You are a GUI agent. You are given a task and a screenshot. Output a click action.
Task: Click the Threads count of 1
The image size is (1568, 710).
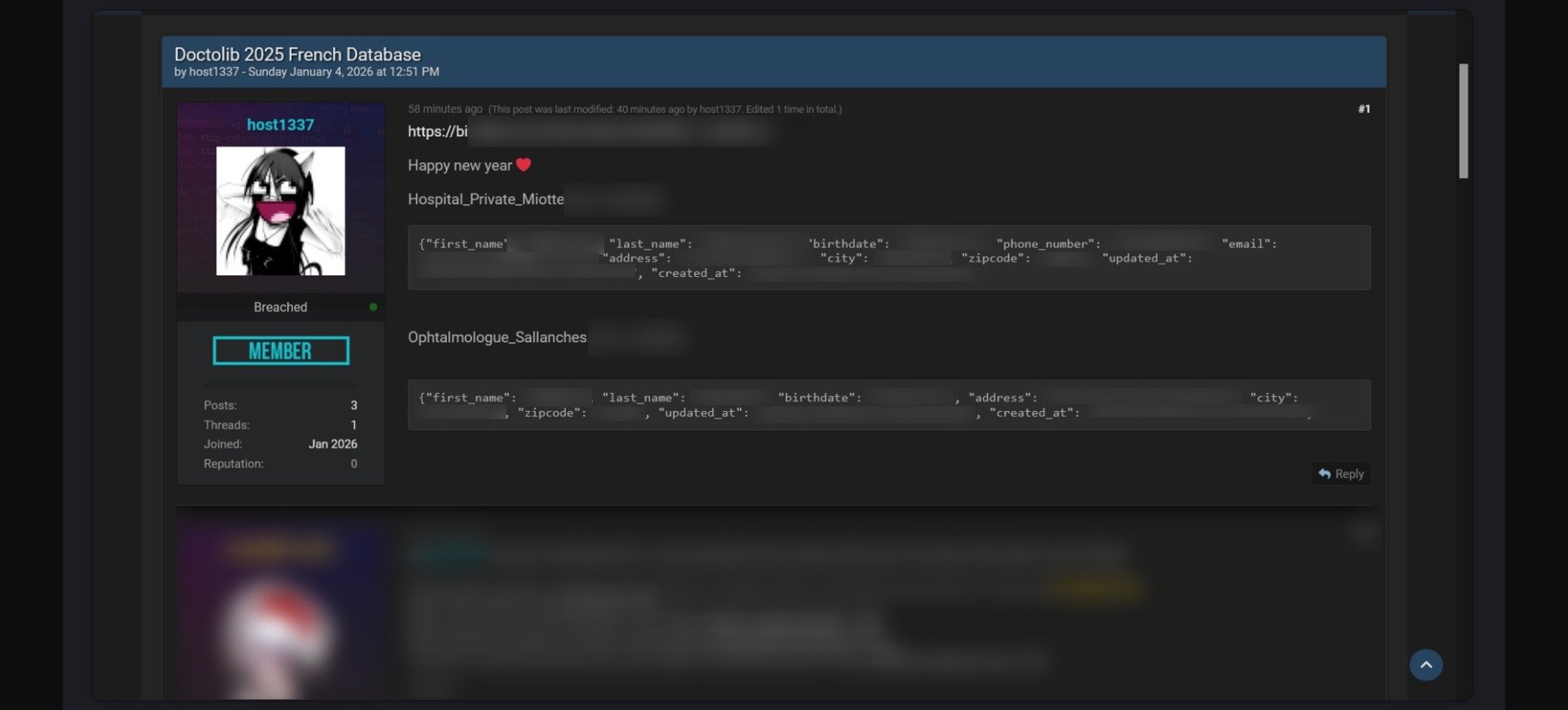353,424
